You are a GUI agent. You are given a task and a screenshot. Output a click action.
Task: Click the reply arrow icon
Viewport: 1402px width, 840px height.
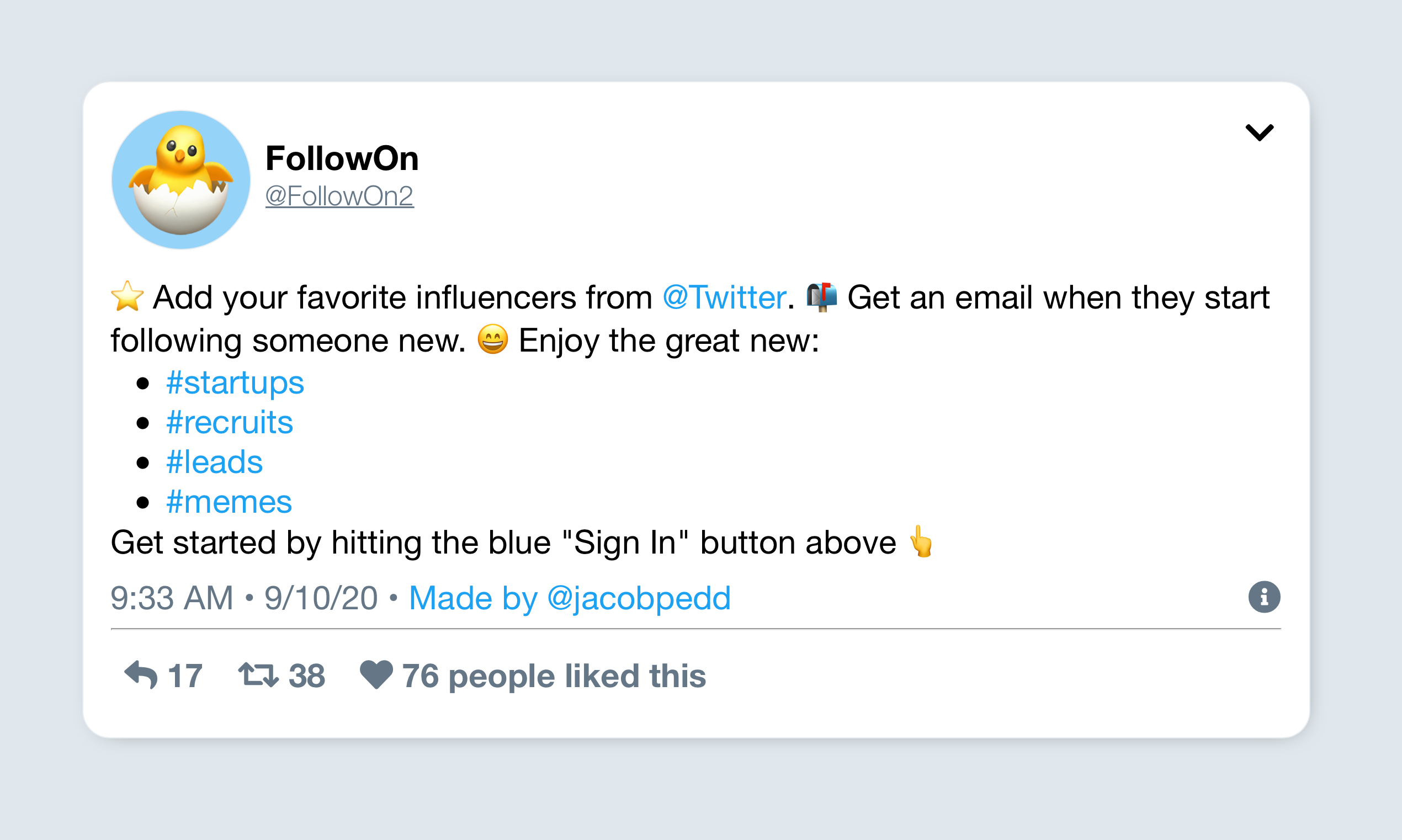(x=141, y=675)
